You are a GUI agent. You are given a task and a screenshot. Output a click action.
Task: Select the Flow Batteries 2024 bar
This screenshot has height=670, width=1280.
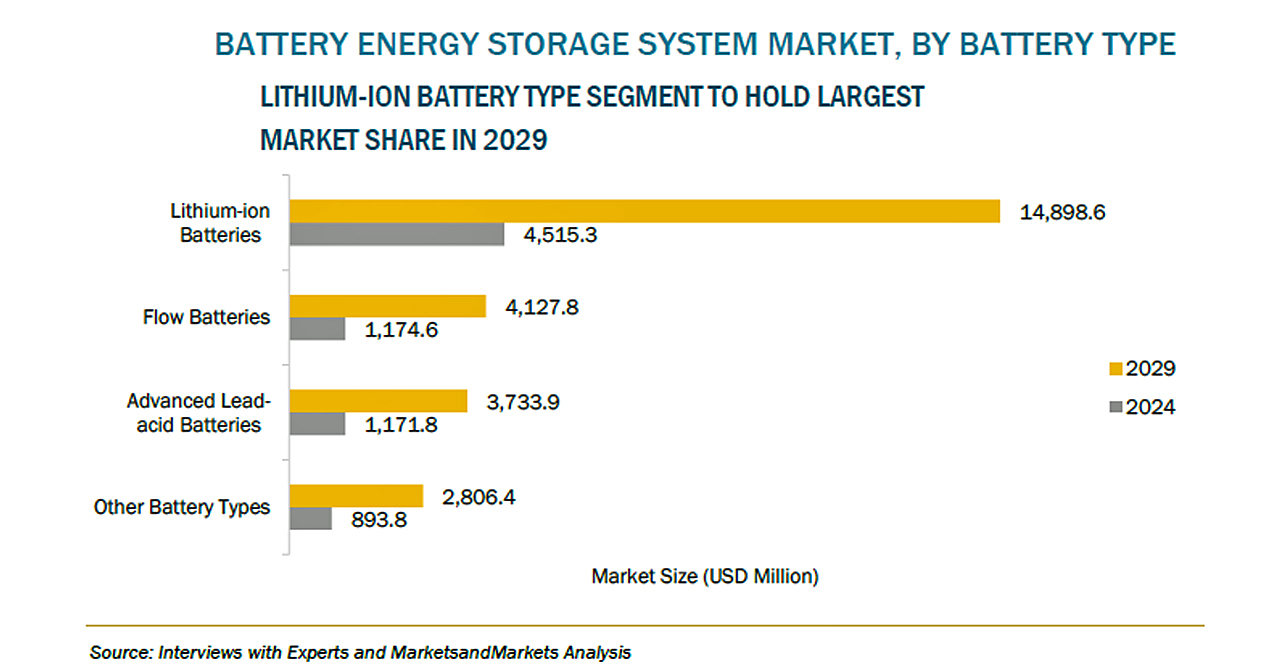(318, 329)
